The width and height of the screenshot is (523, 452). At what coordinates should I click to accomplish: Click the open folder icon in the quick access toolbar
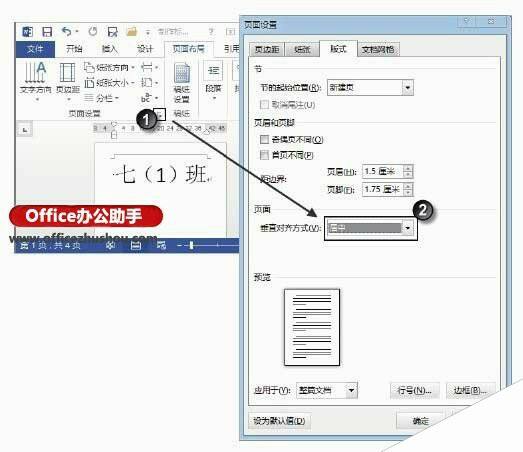132,32
